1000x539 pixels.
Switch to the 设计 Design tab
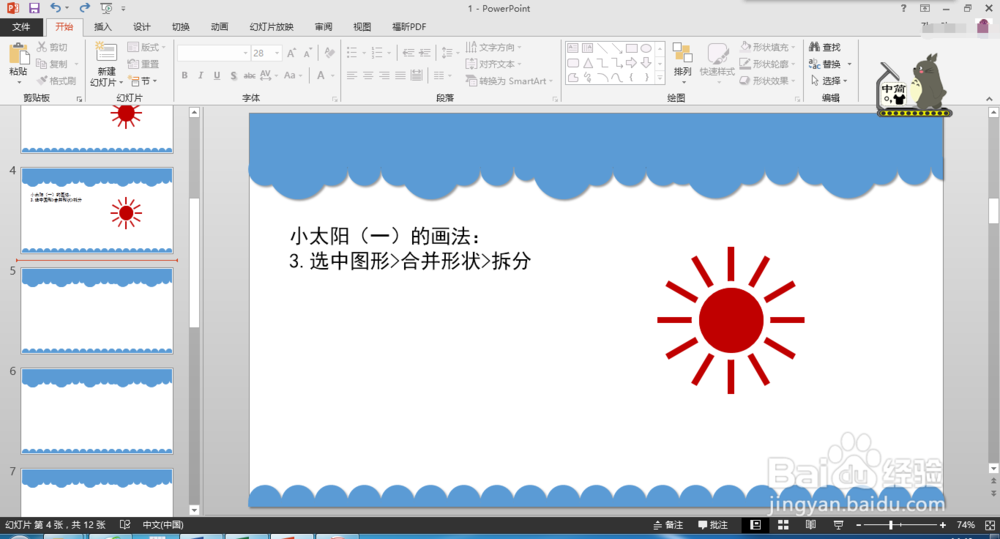coord(142,27)
